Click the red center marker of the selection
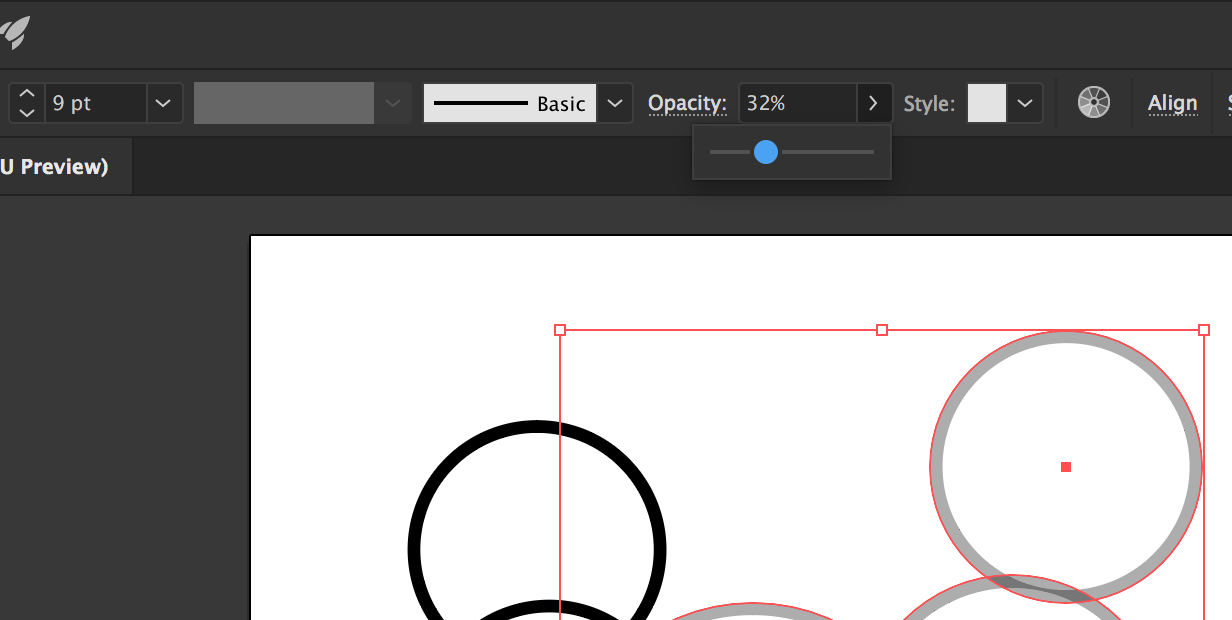 [1066, 466]
